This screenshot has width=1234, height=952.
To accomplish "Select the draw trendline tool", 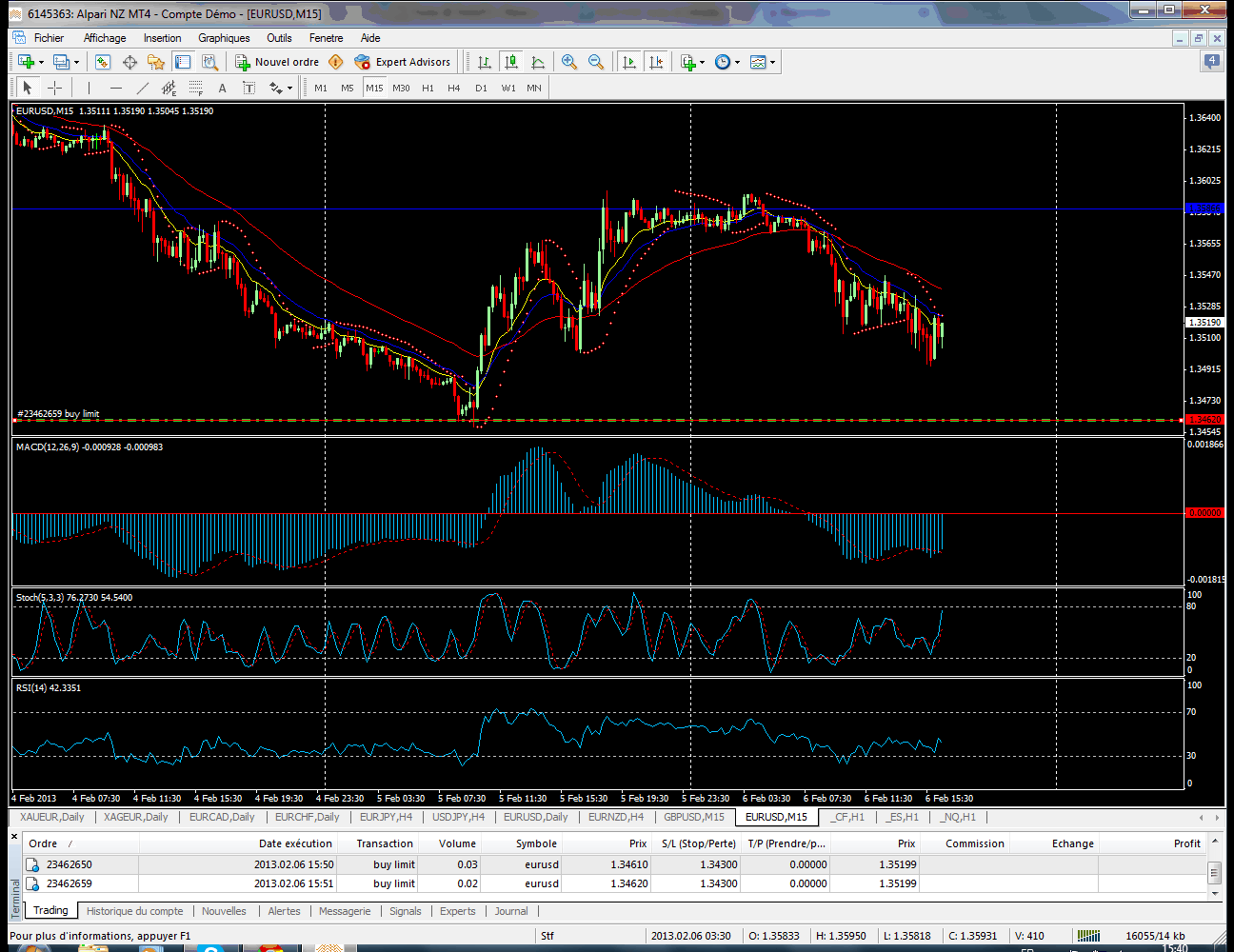I will [142, 88].
